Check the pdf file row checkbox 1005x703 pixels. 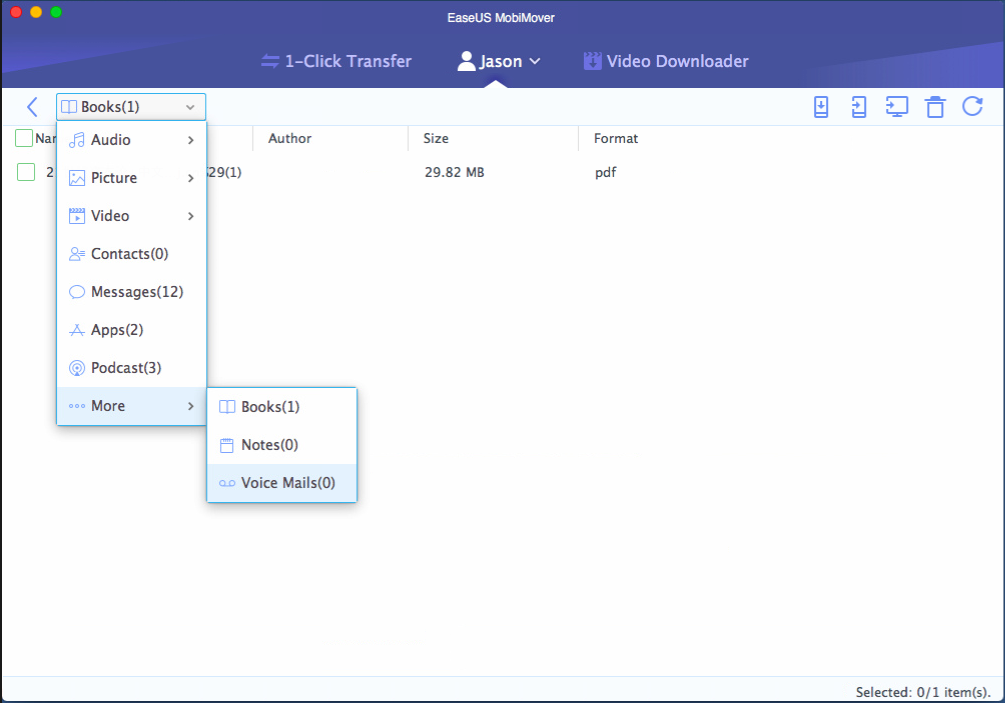[26, 172]
